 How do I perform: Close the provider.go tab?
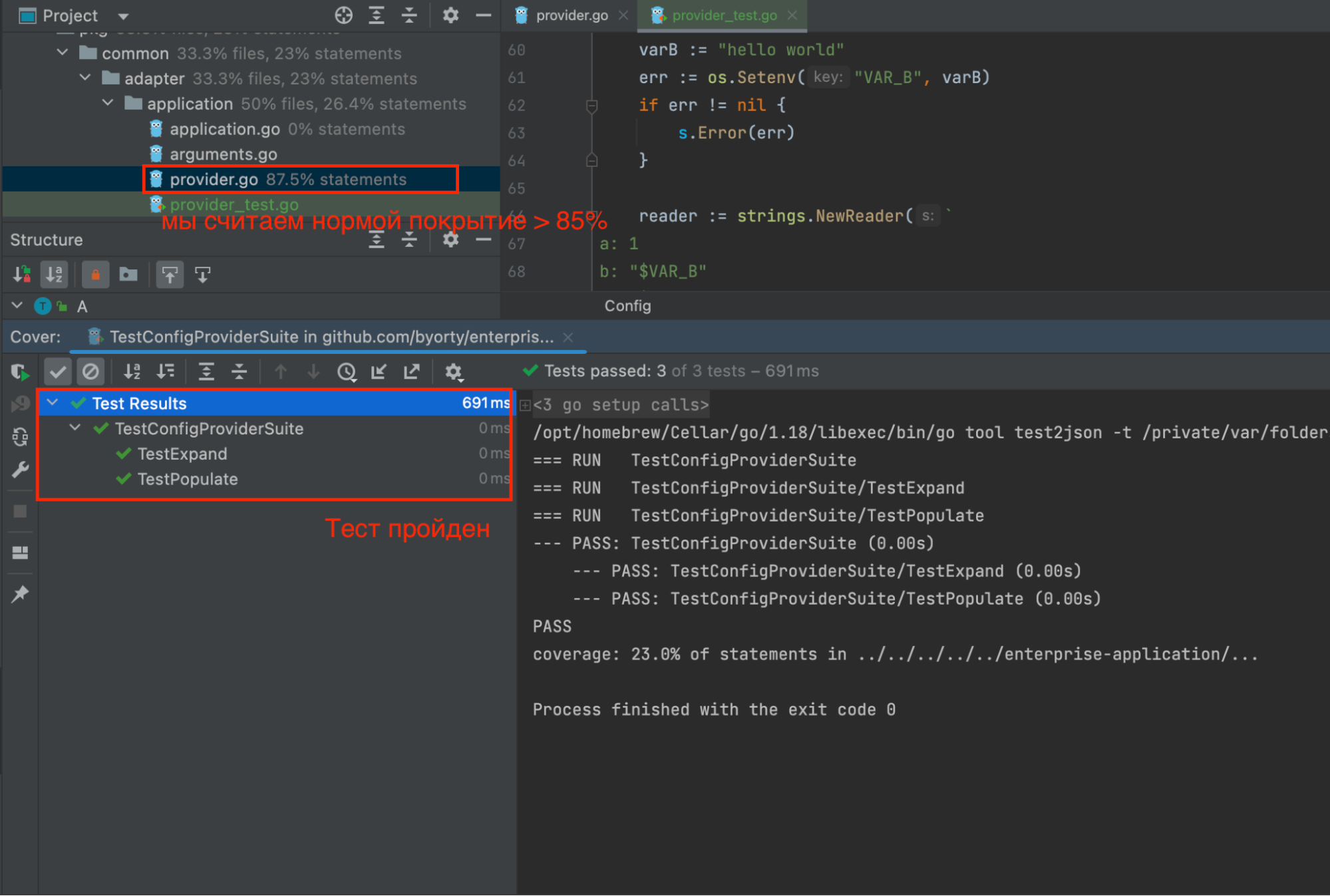tap(623, 15)
